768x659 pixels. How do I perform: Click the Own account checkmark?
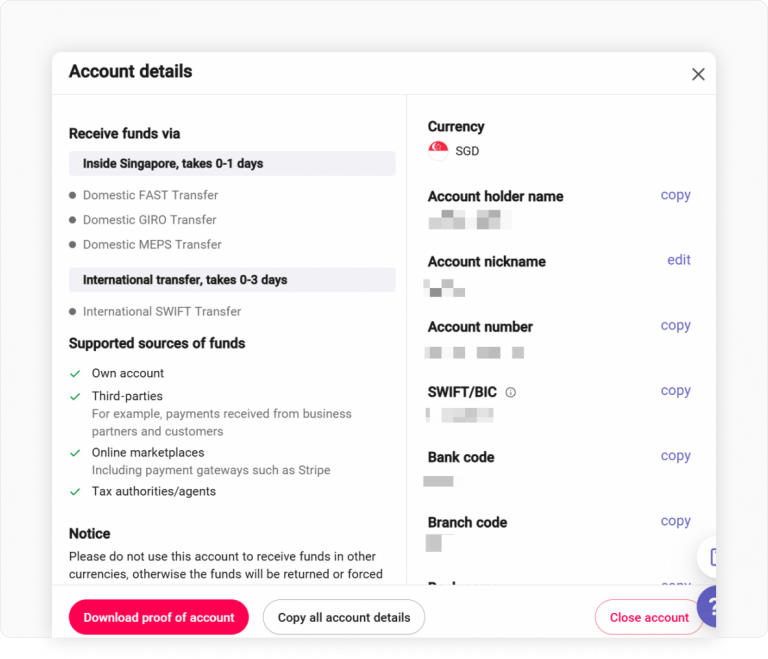pos(75,373)
